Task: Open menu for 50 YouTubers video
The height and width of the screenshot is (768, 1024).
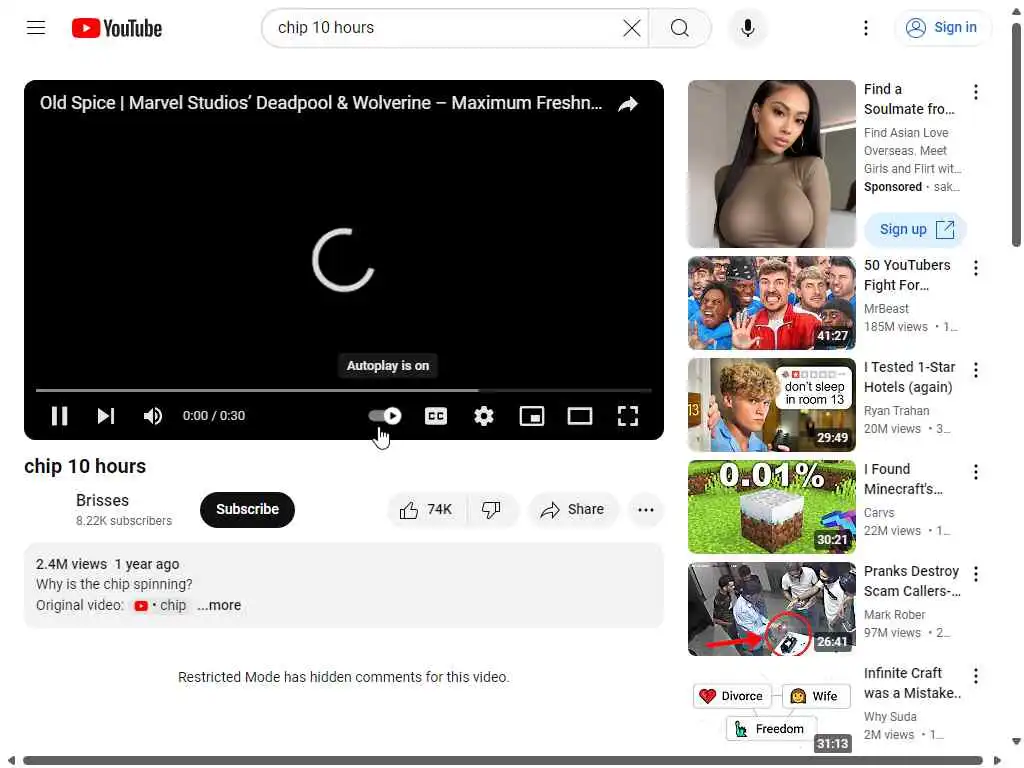Action: tap(976, 268)
